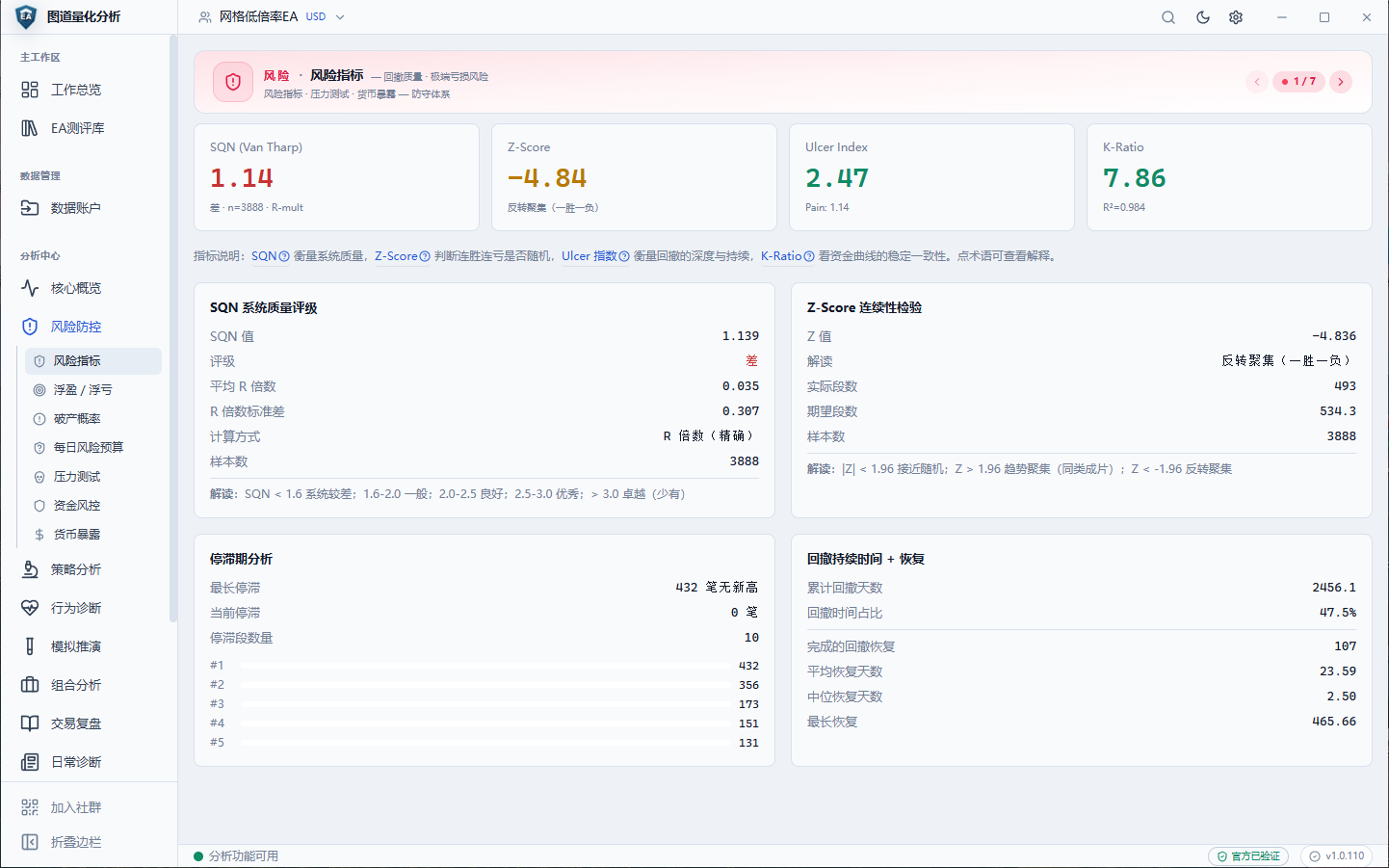Go to previous page arrow in banner
1389x868 pixels.
pyautogui.click(x=1257, y=82)
